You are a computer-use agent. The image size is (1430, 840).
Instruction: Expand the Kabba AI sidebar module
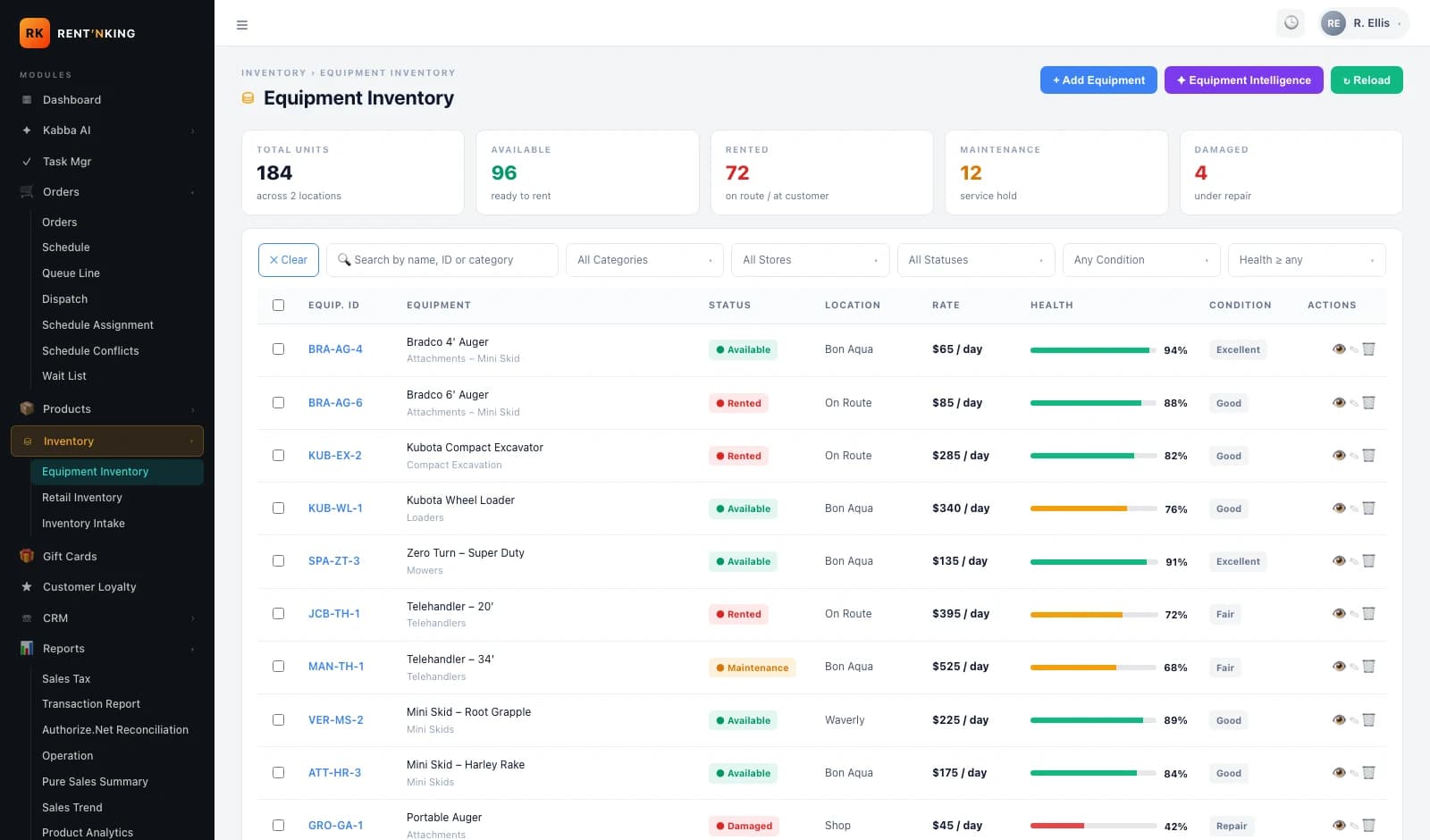pos(107,130)
